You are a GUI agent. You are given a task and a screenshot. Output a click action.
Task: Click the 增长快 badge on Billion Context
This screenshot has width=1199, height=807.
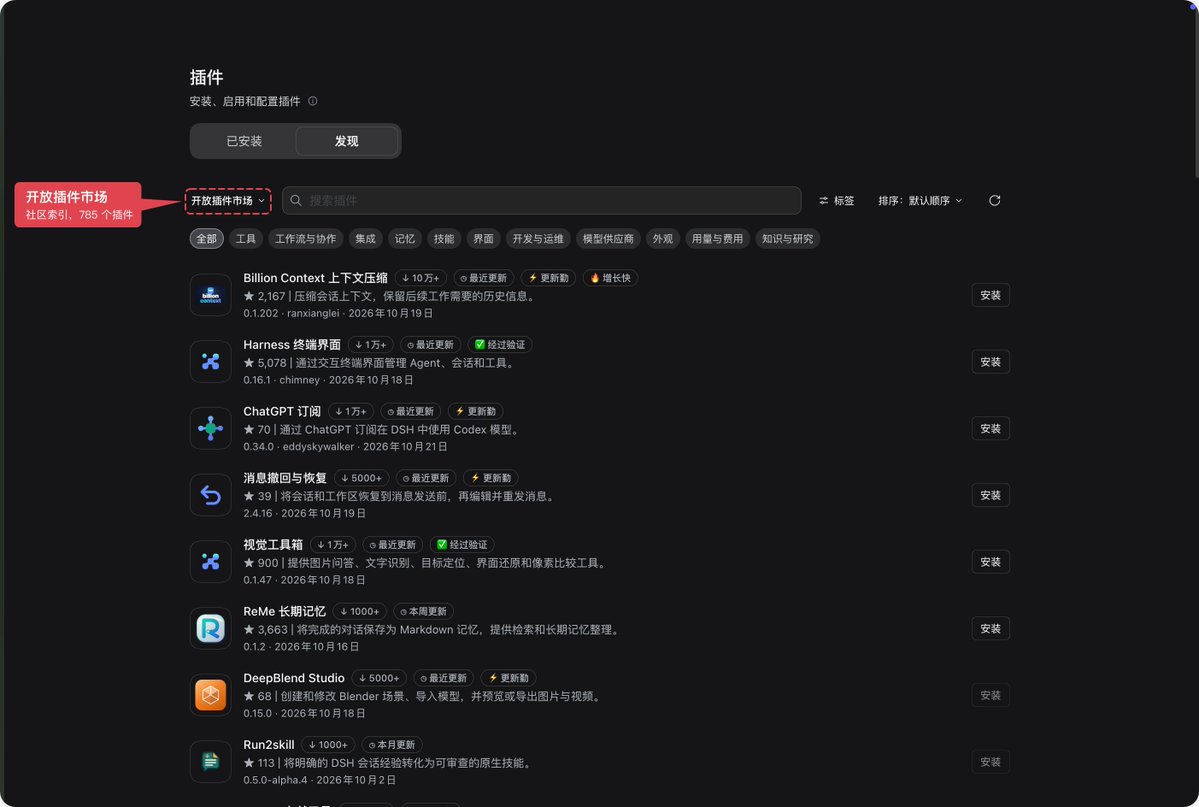610,278
